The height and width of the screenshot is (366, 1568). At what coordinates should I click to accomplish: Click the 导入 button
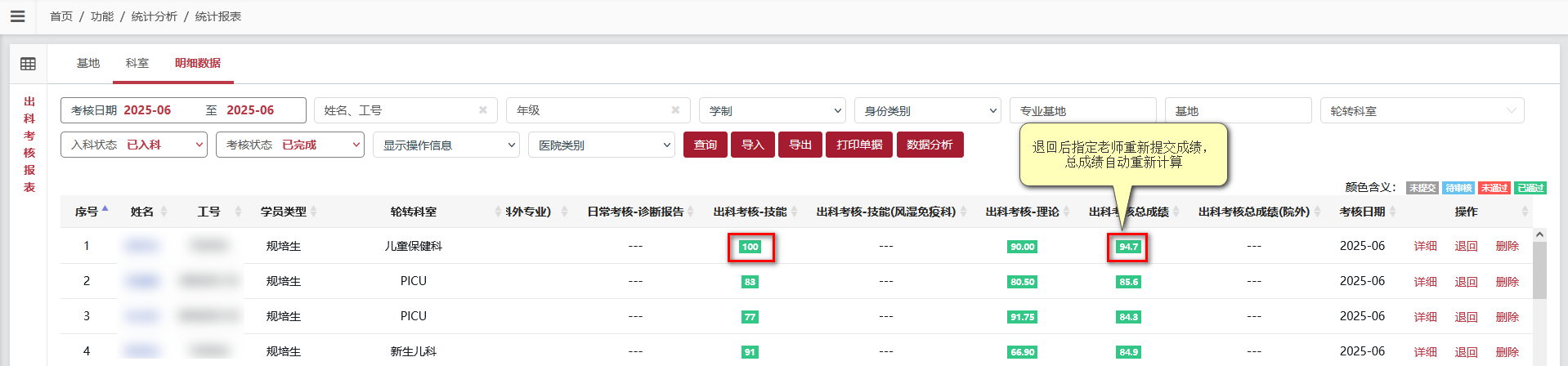753,145
